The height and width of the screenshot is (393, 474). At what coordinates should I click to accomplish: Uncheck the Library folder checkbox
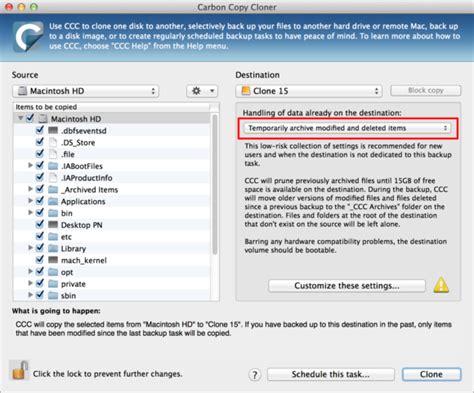40,248
